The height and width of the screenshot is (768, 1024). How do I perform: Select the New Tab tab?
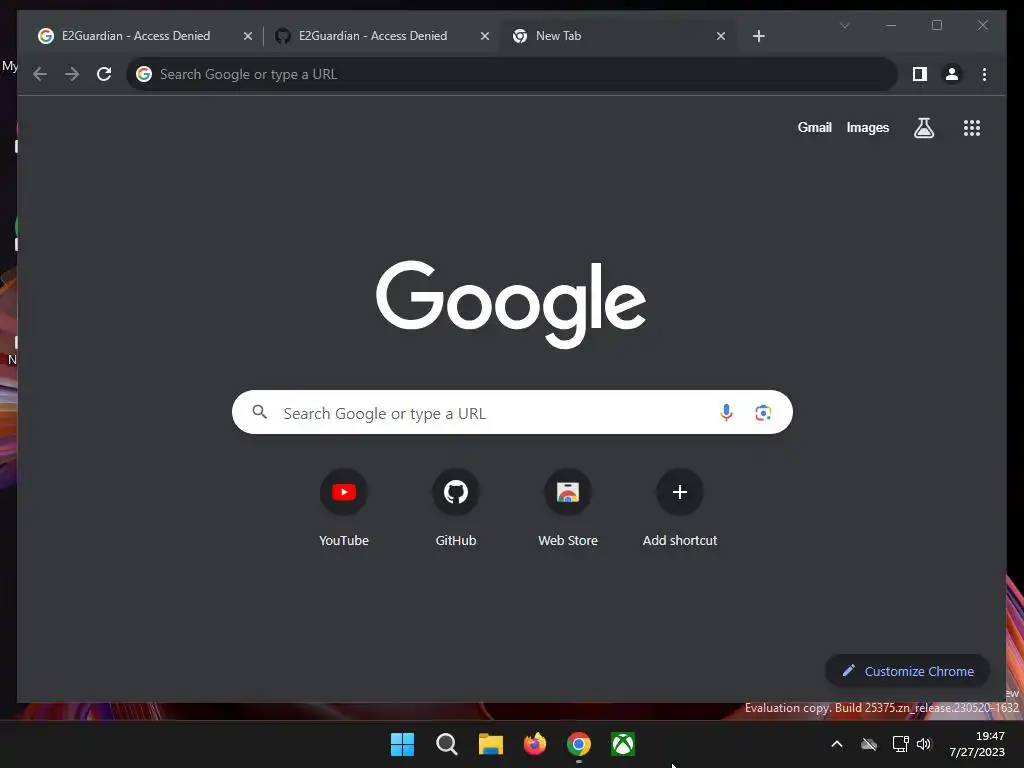pyautogui.click(x=618, y=36)
